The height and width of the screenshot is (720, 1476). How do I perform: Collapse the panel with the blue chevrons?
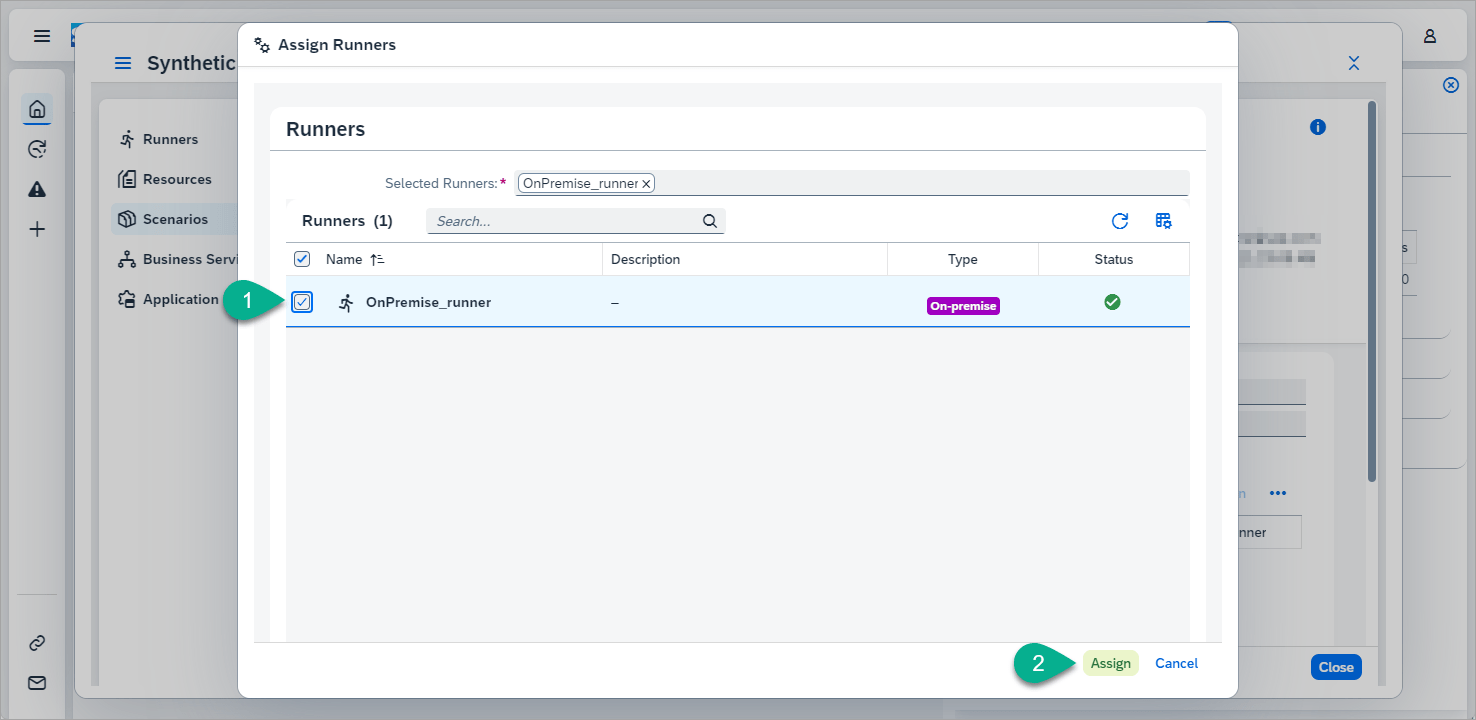[x=1353, y=63]
